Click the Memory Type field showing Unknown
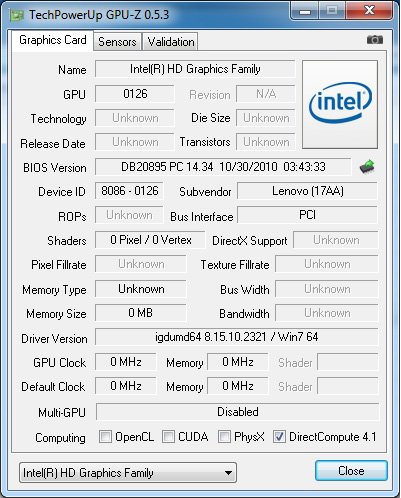 141,289
